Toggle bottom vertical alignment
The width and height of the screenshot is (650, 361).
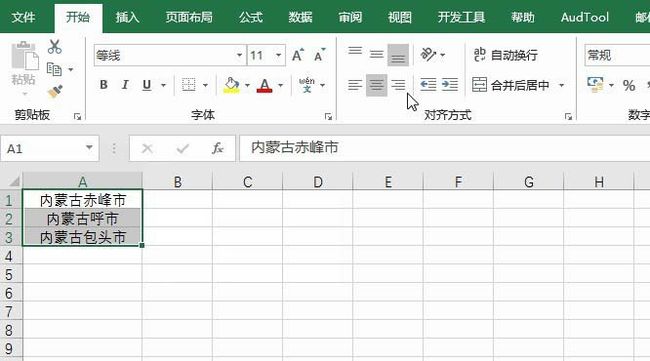(x=398, y=55)
